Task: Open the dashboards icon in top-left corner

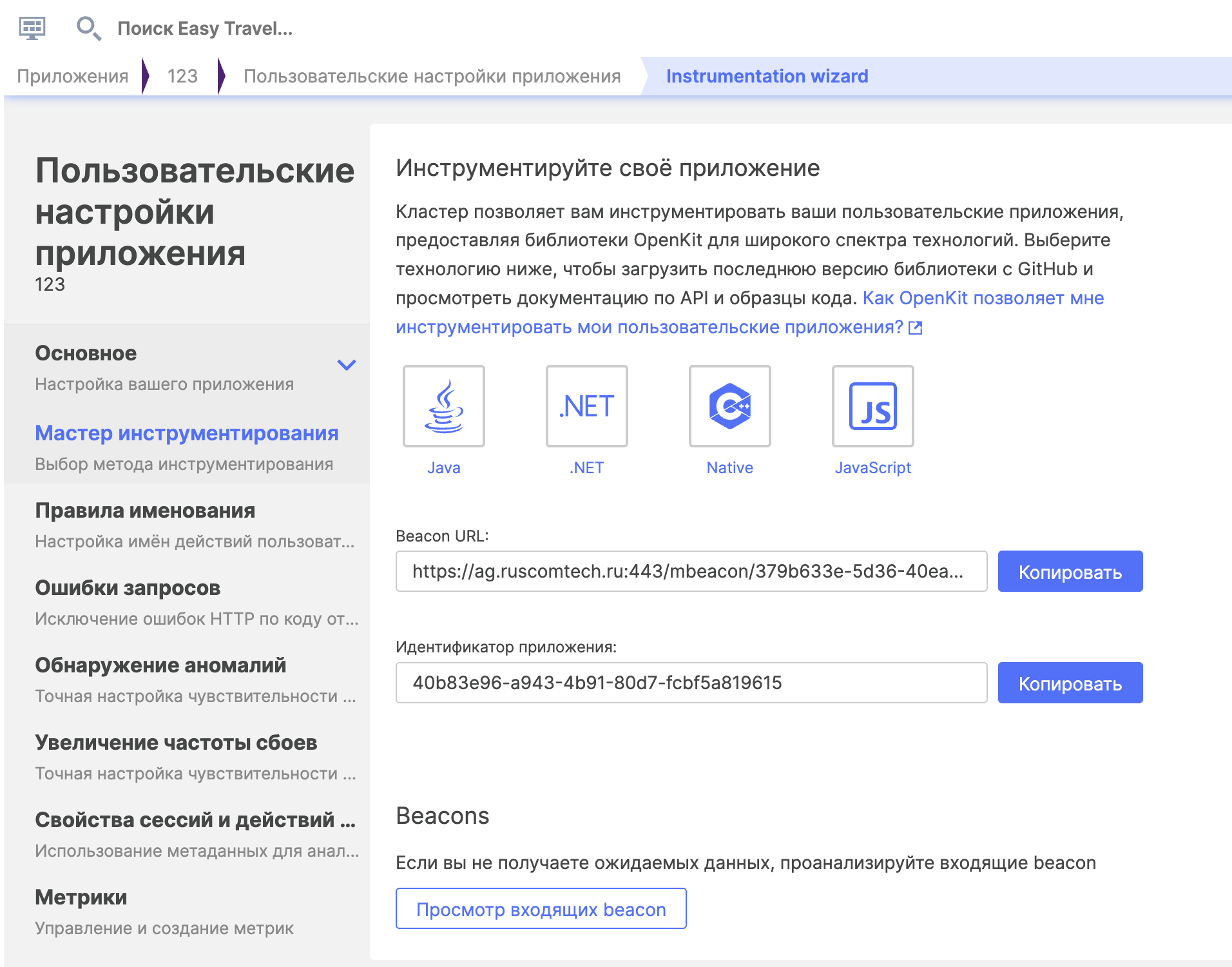Action: tap(34, 28)
